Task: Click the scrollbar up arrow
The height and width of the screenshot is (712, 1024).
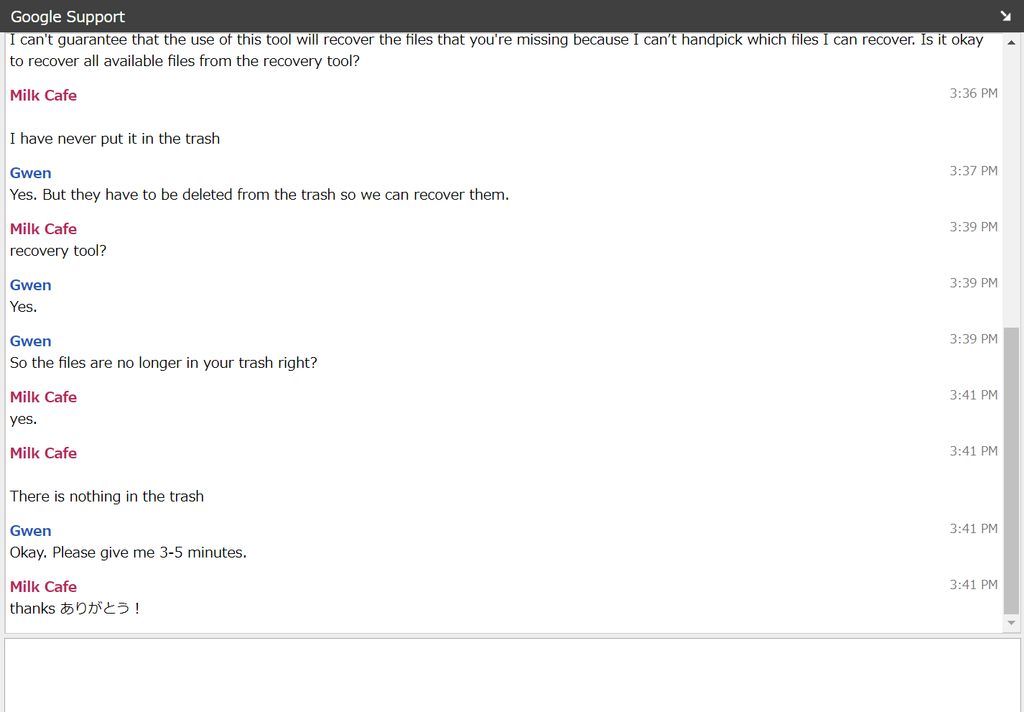Action: (x=1011, y=42)
